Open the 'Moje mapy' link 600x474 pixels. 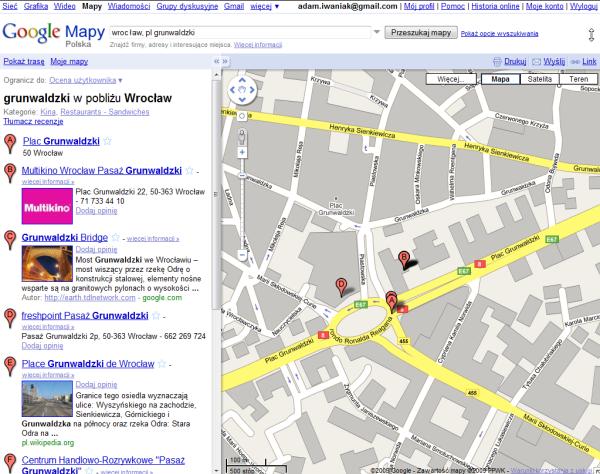(69, 61)
